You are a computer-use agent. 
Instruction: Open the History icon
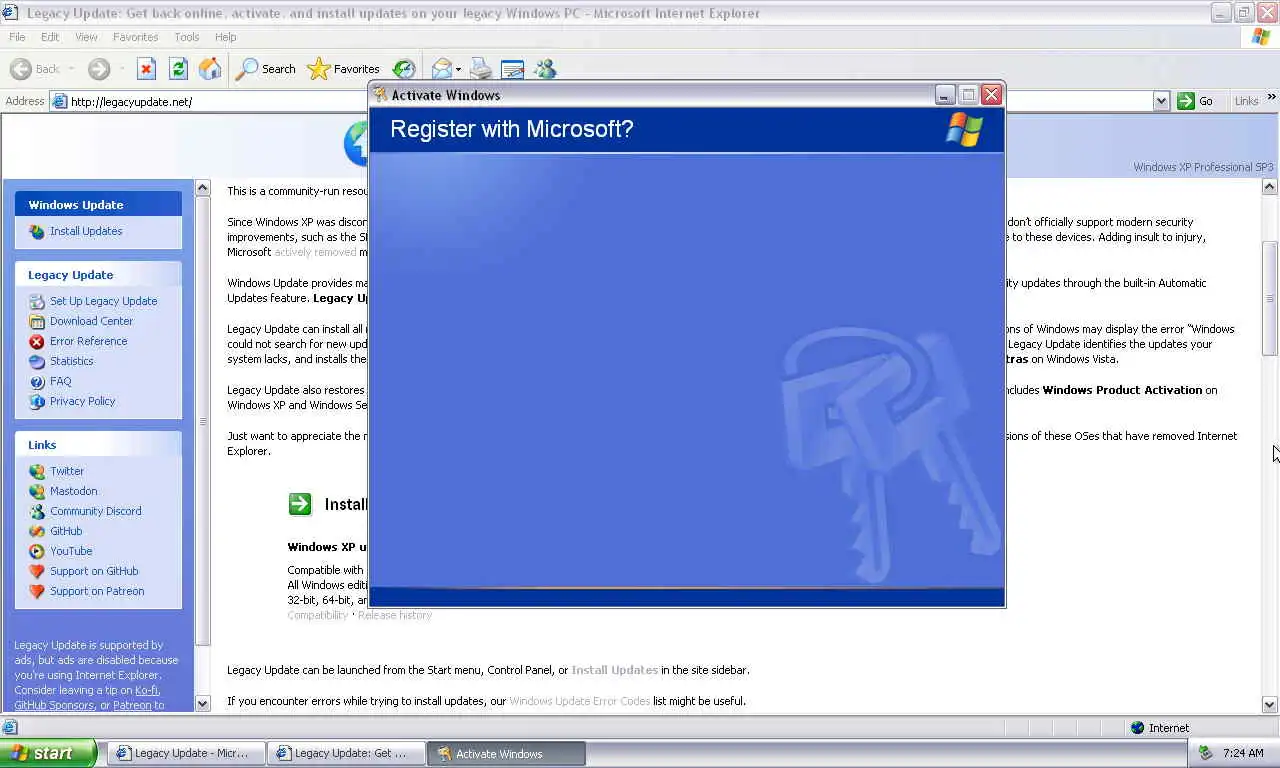tap(404, 69)
